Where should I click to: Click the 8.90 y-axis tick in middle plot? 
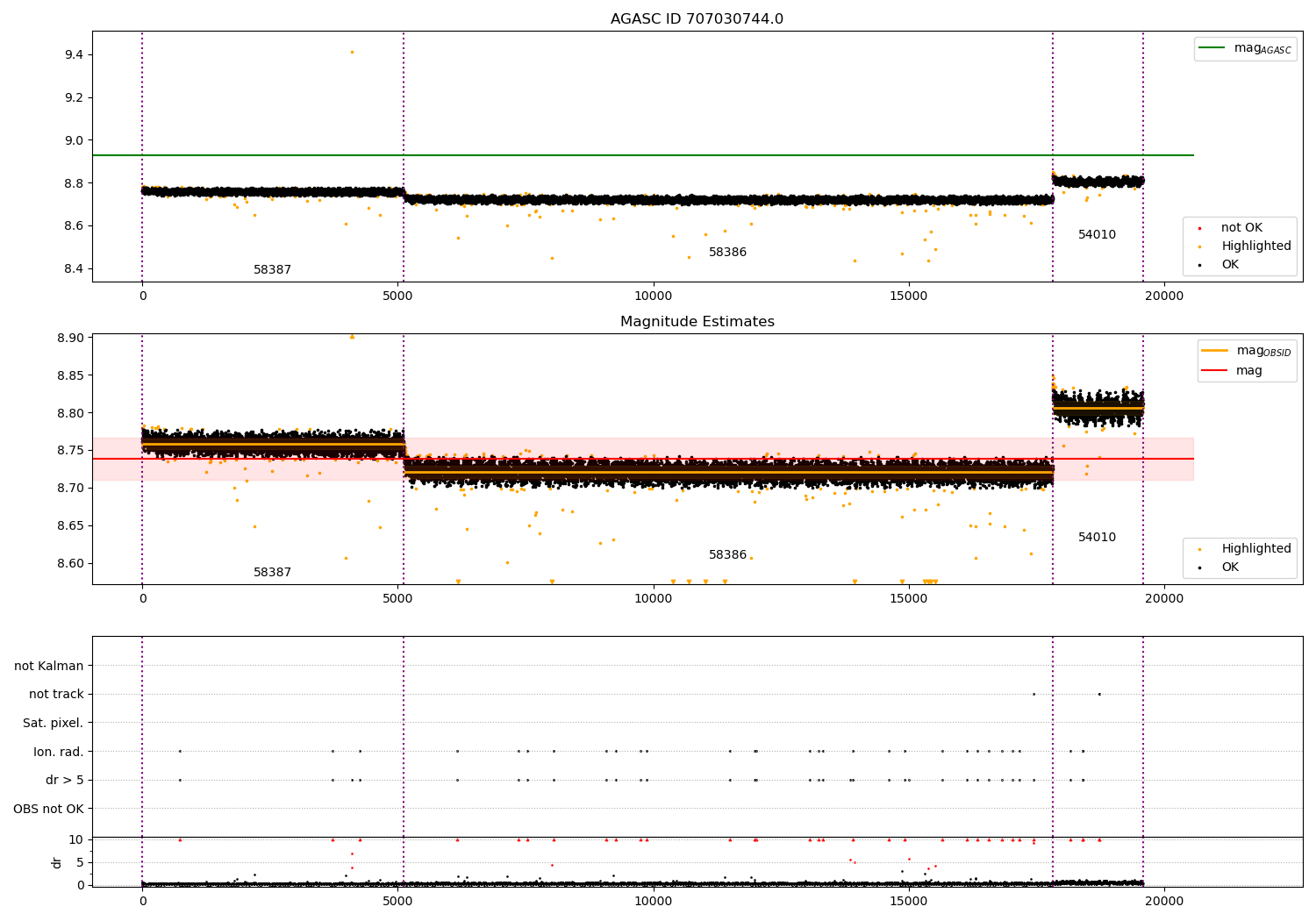click(70, 339)
